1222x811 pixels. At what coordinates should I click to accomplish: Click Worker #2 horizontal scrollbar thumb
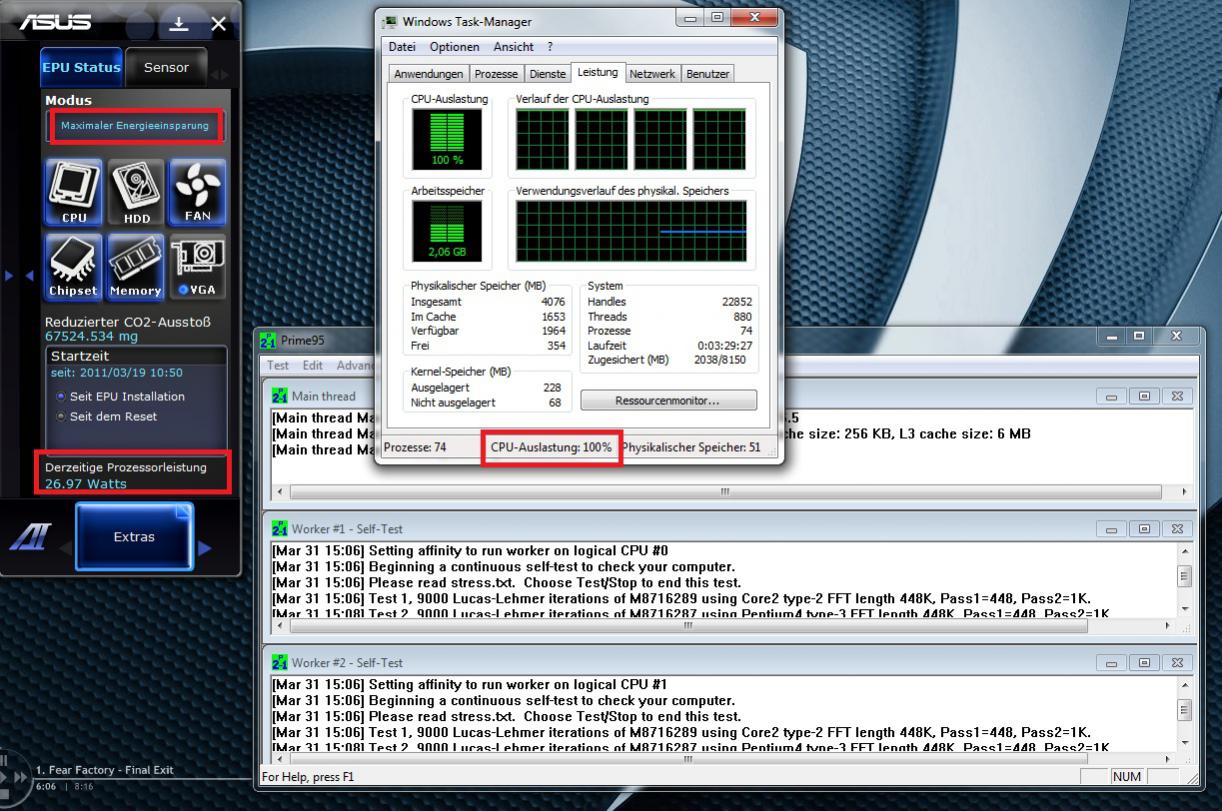pos(688,759)
